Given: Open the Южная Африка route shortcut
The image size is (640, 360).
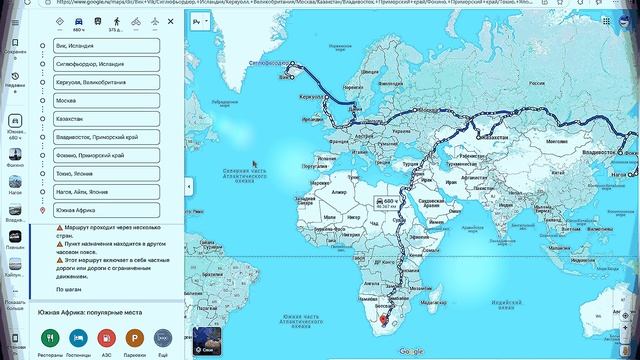Looking at the screenshot, I should point(15,127).
